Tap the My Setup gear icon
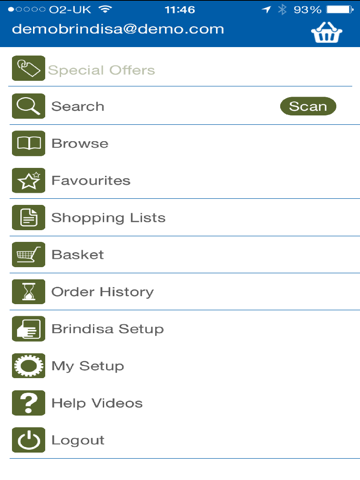 pyautogui.click(x=28, y=366)
